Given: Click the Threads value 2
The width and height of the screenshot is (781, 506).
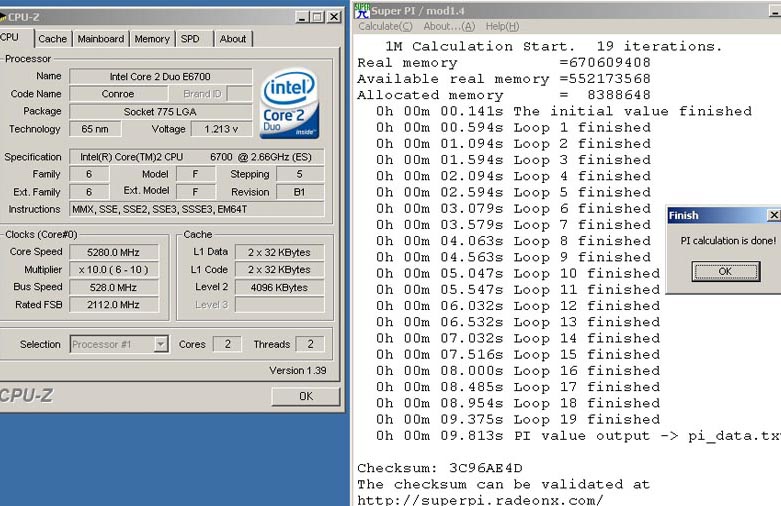Looking at the screenshot, I should coord(310,344).
